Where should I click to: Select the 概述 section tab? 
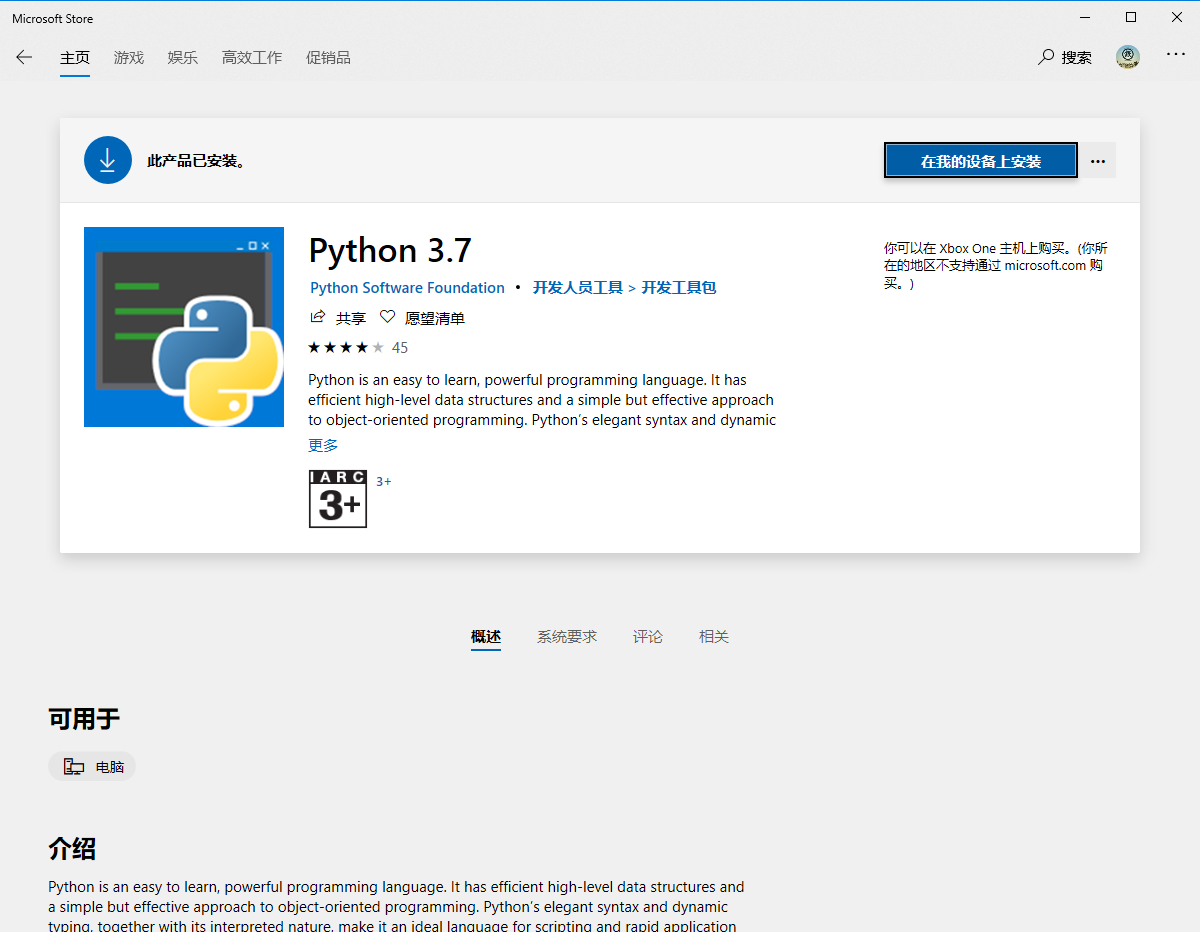pos(486,637)
